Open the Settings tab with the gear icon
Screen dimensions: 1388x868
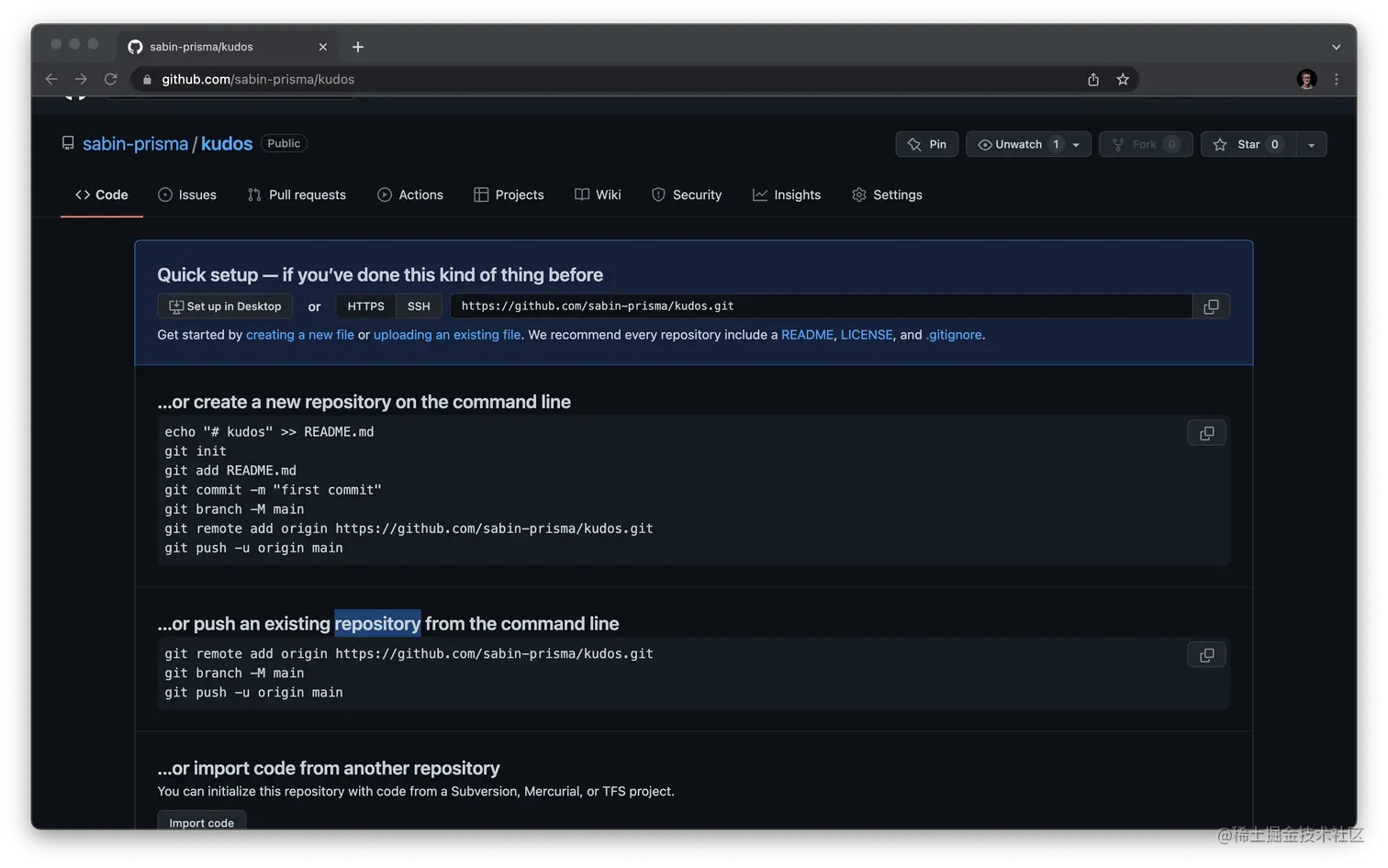click(858, 195)
